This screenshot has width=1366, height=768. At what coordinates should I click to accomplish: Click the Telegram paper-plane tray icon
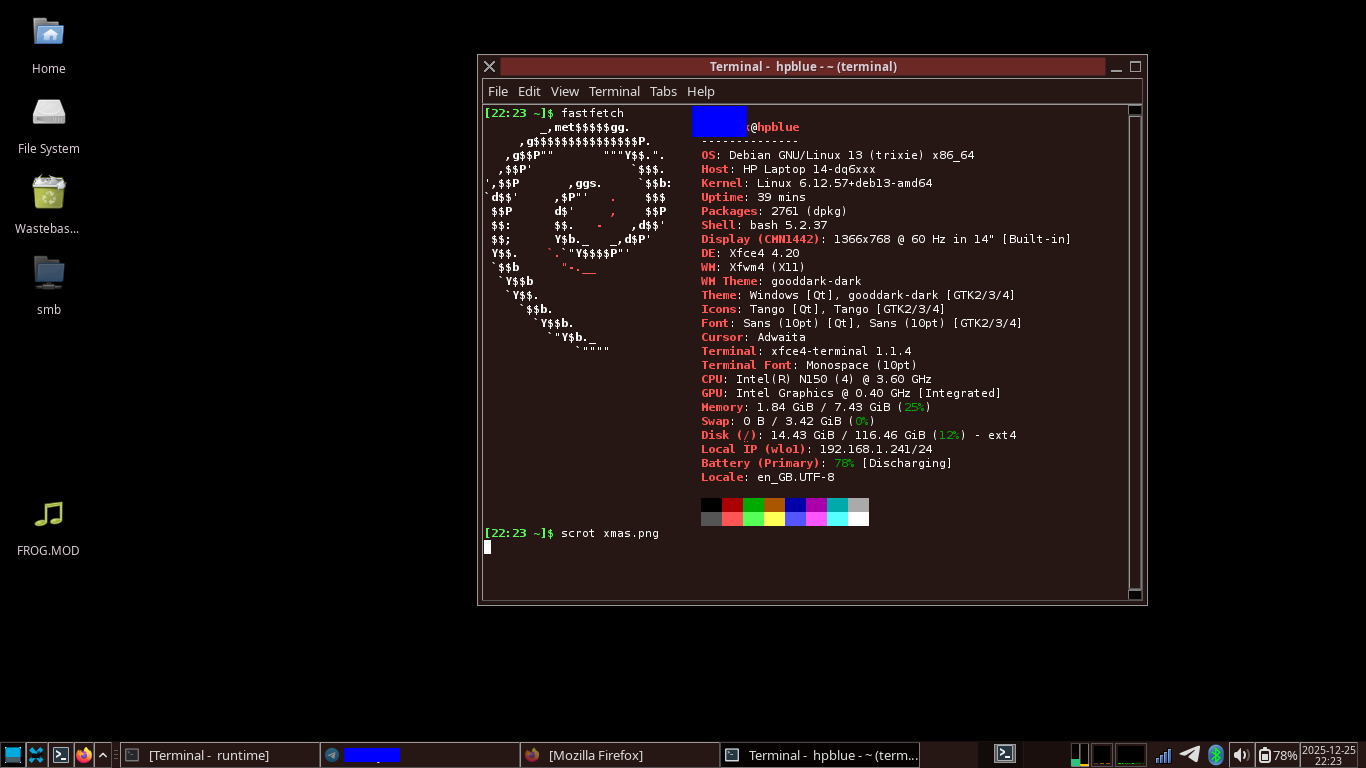[x=1189, y=755]
